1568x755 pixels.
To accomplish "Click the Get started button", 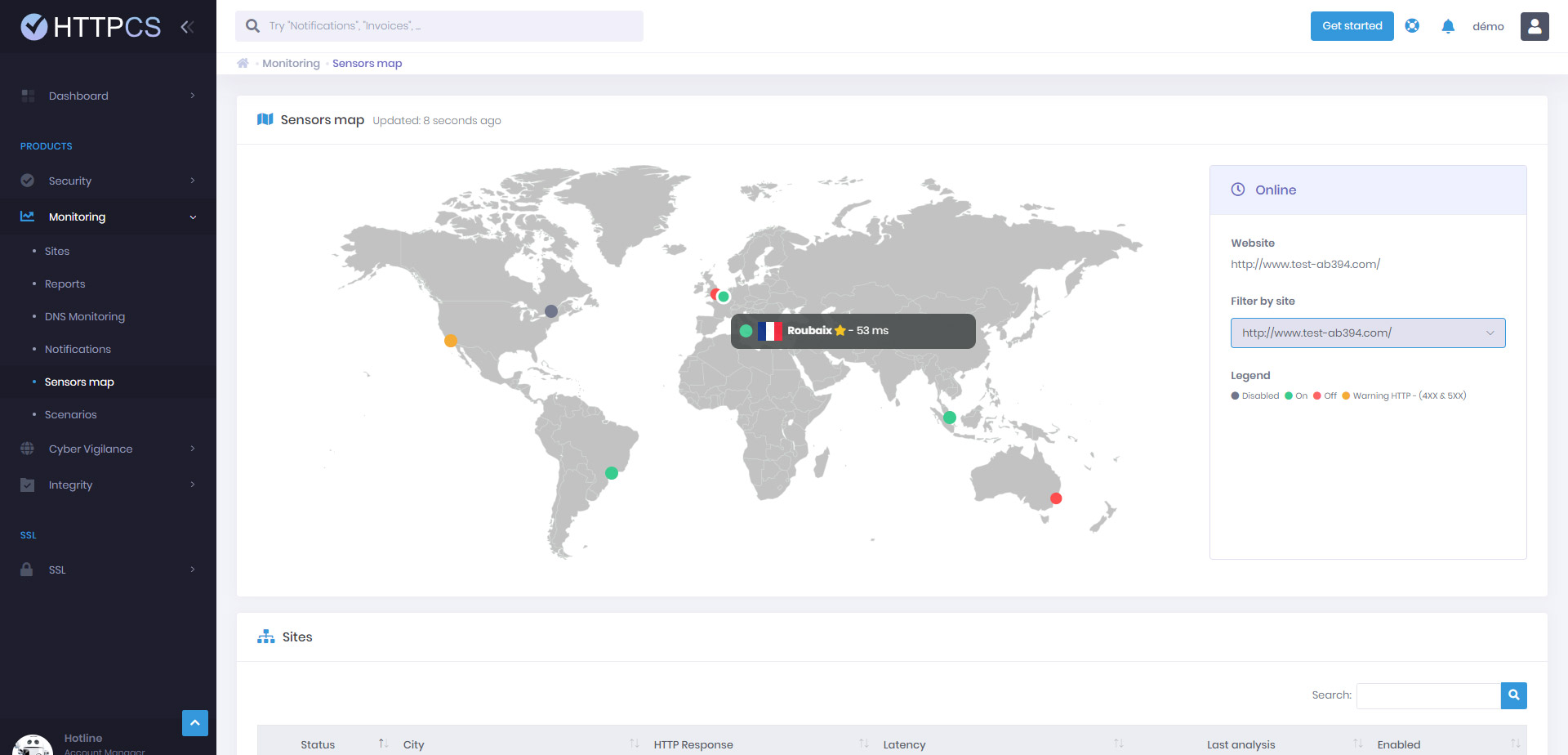I will (1352, 26).
